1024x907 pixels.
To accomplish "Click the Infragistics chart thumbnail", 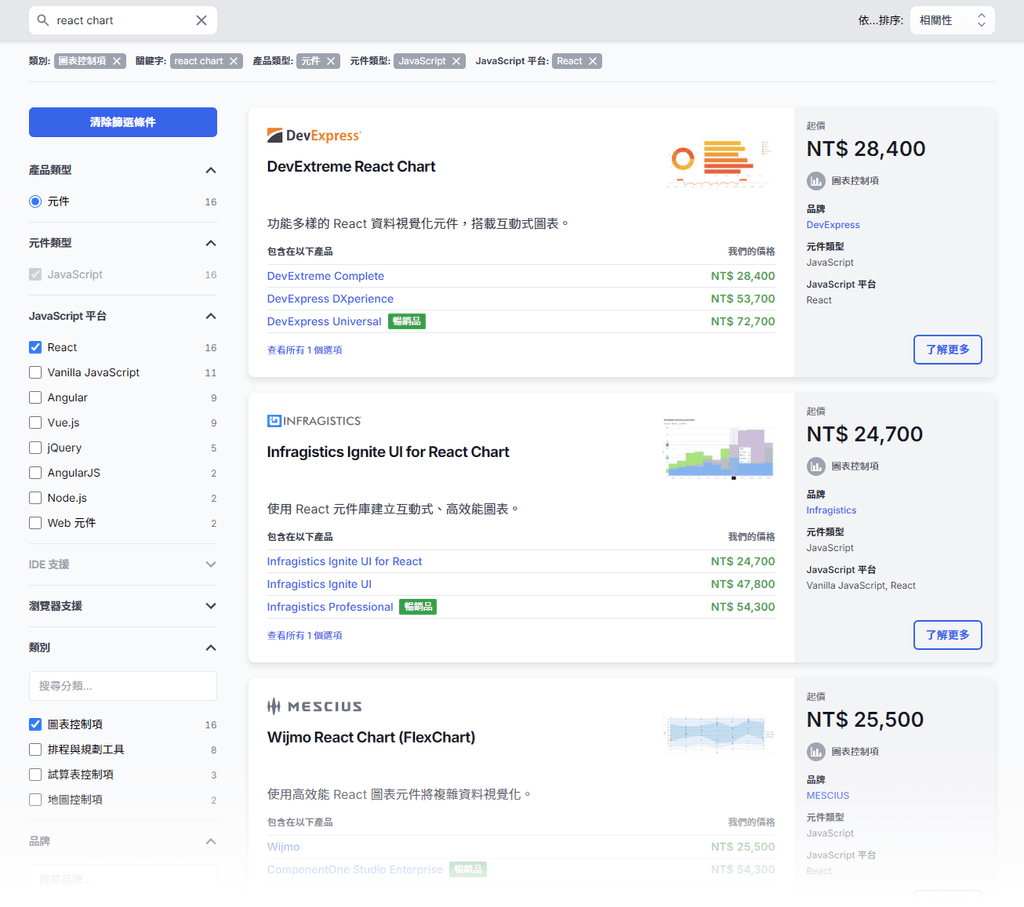I will [720, 449].
